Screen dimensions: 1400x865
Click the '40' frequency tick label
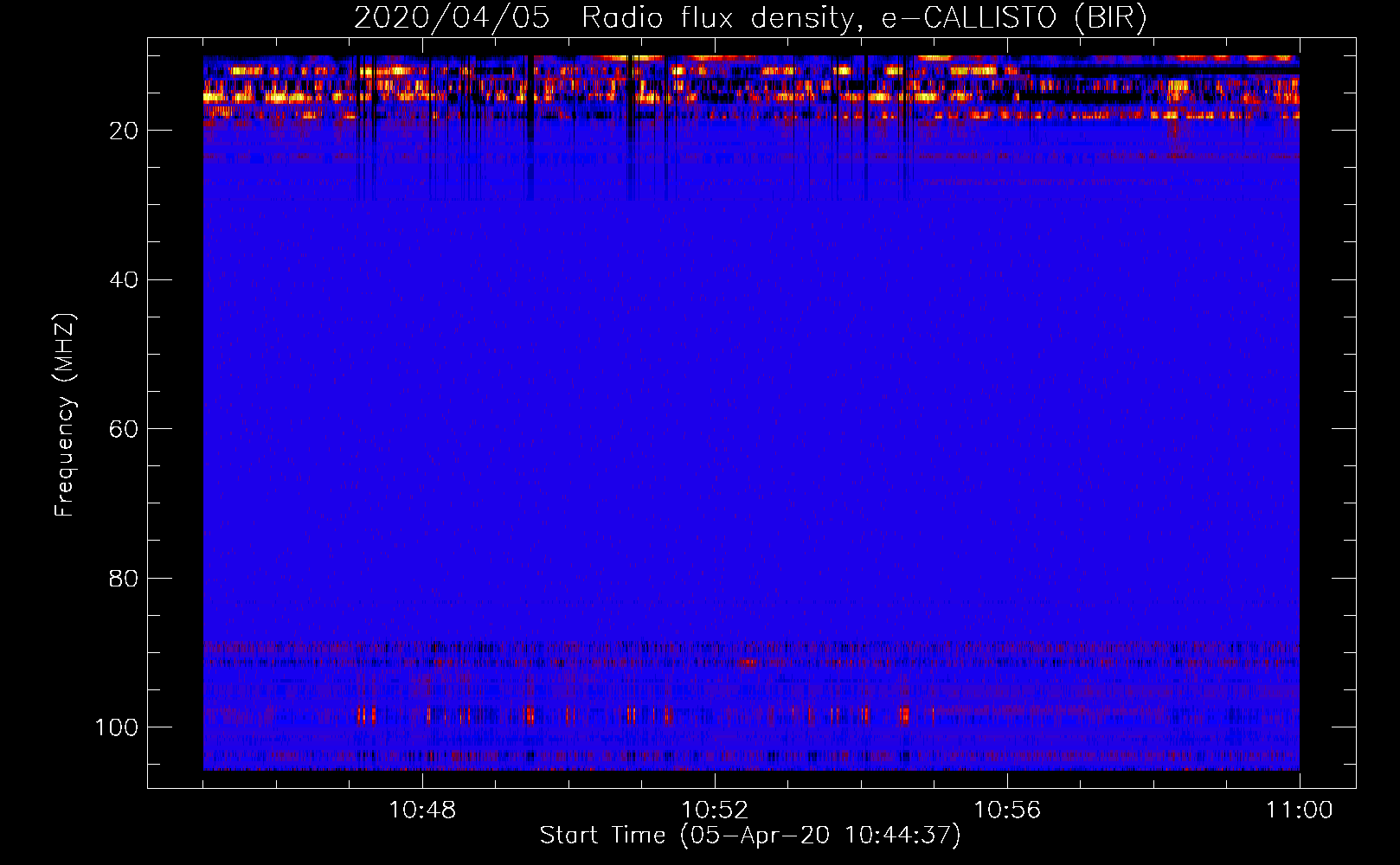(x=124, y=280)
